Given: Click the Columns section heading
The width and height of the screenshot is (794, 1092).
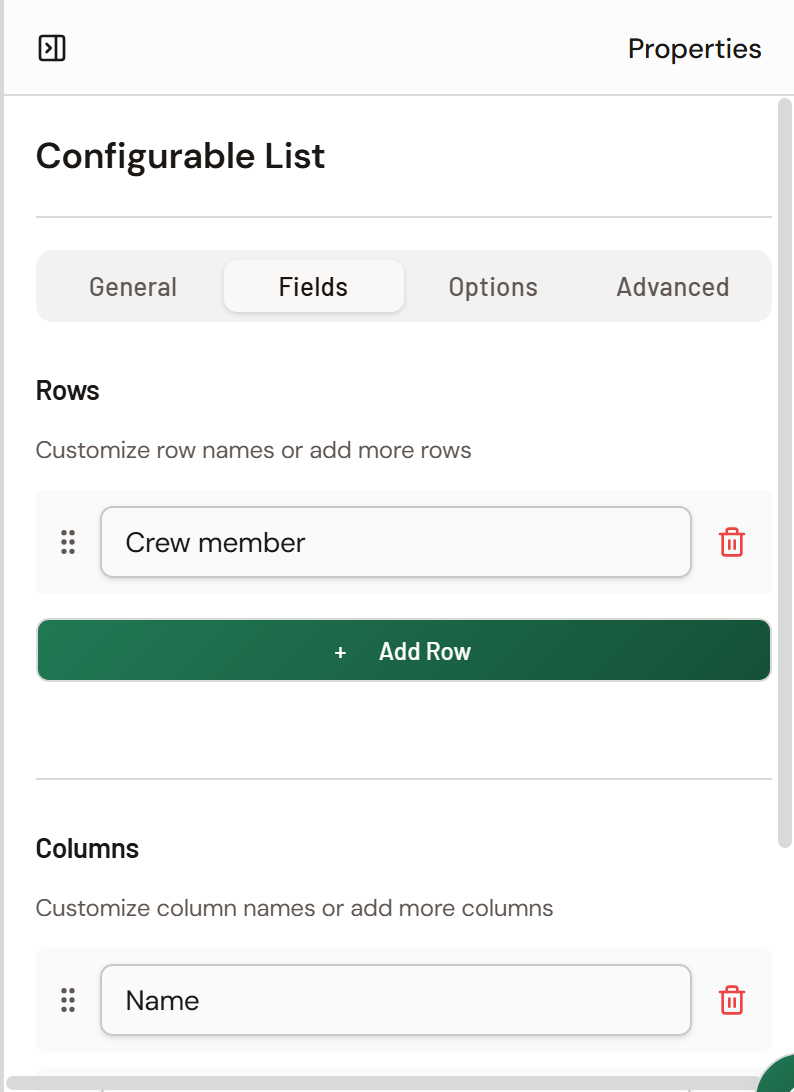Looking at the screenshot, I should coord(87,849).
